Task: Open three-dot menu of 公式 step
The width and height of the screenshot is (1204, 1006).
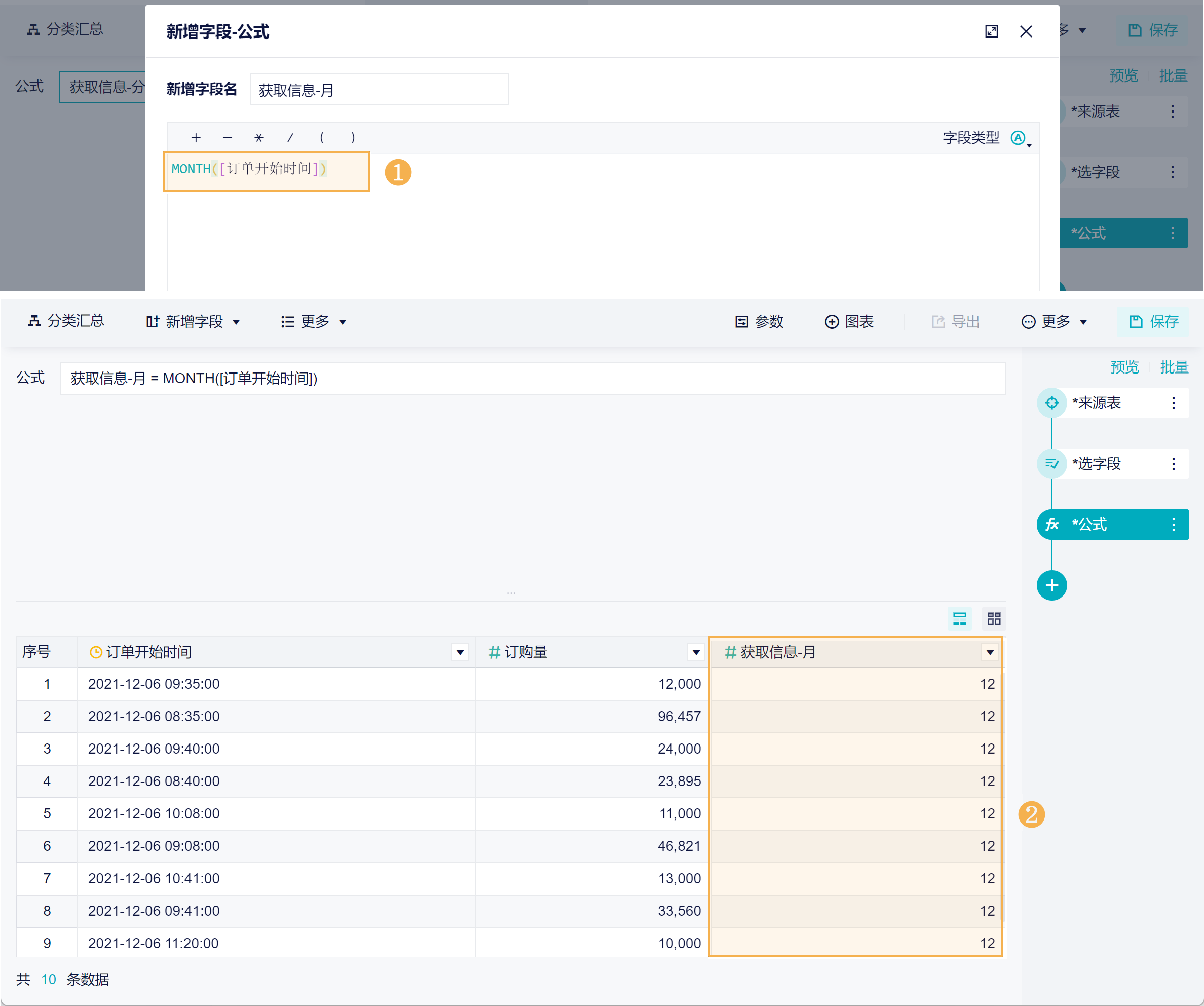Action: coord(1174,525)
